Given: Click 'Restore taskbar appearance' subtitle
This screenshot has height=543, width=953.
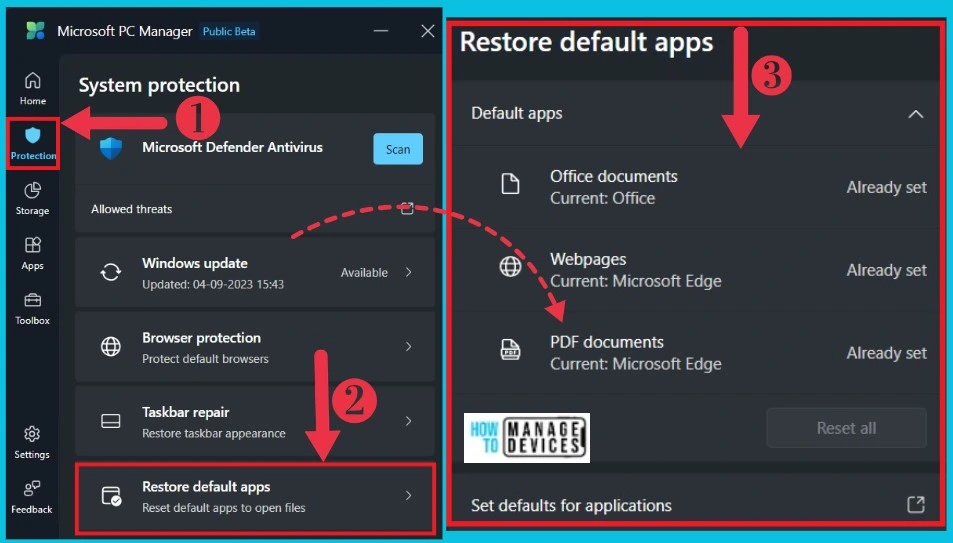Looking at the screenshot, I should 213,433.
